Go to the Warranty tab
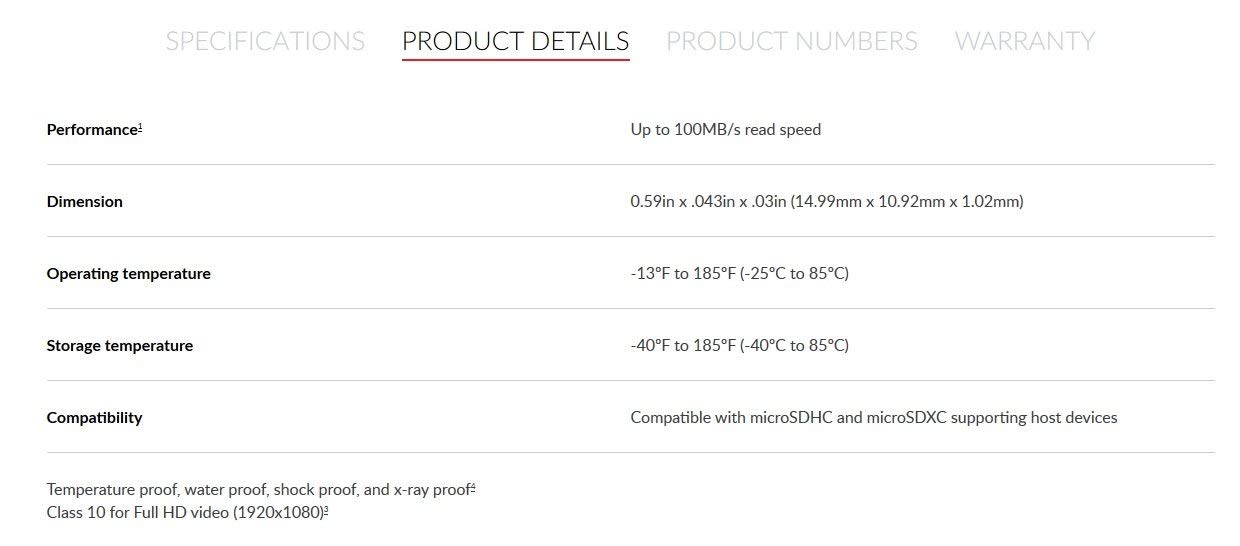The width and height of the screenshot is (1240, 546). 1024,41
